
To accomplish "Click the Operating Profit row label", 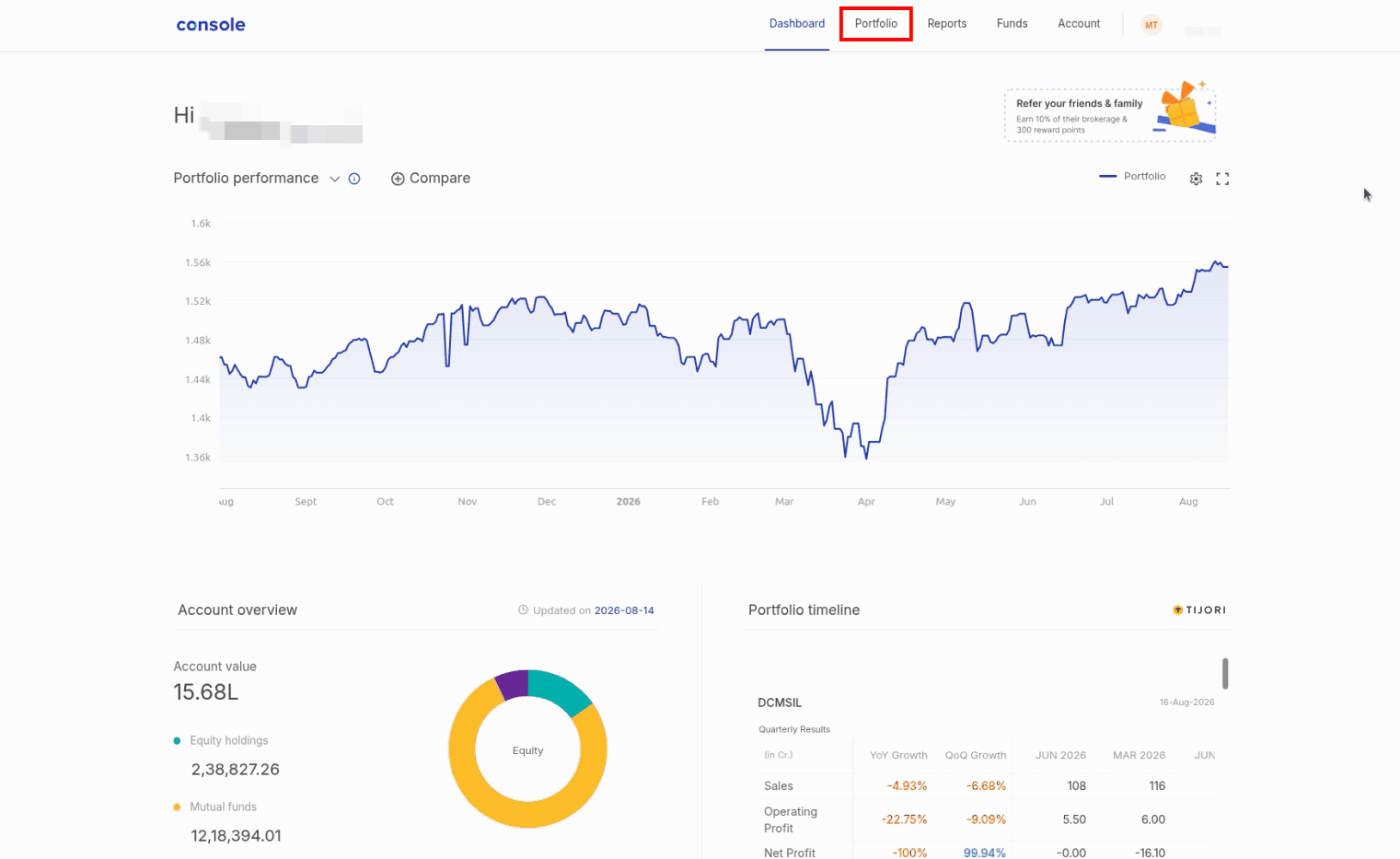I will coord(791,819).
